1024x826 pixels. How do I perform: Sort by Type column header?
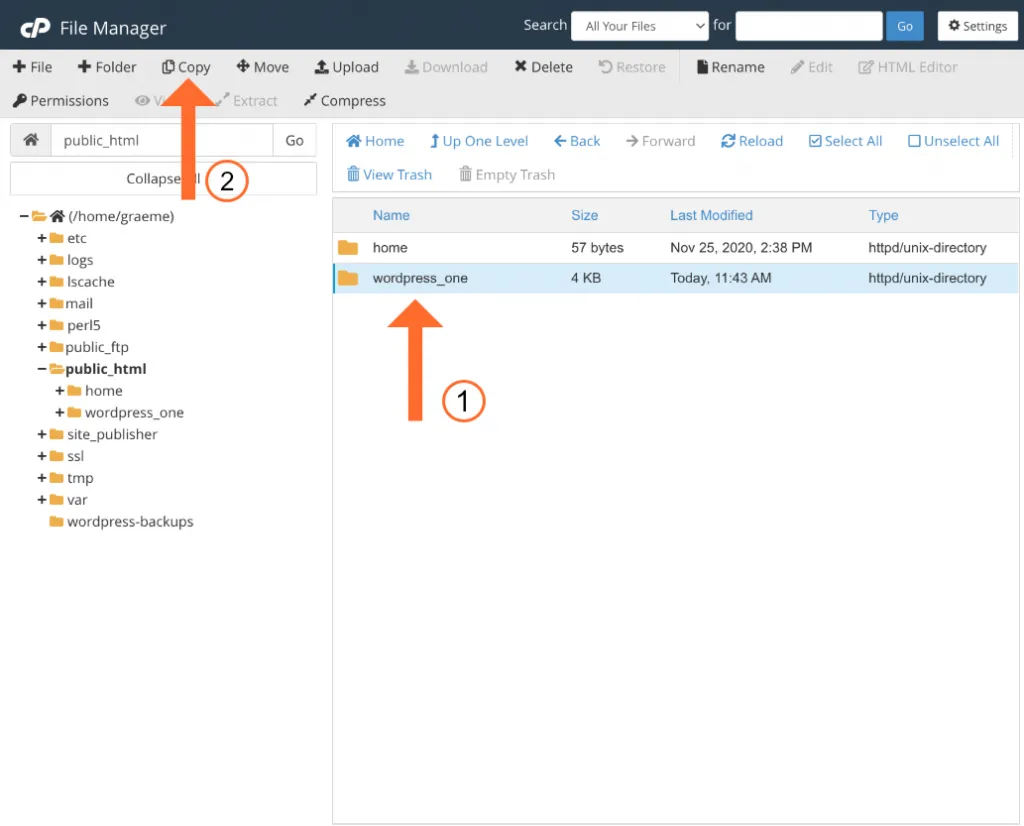coord(883,215)
